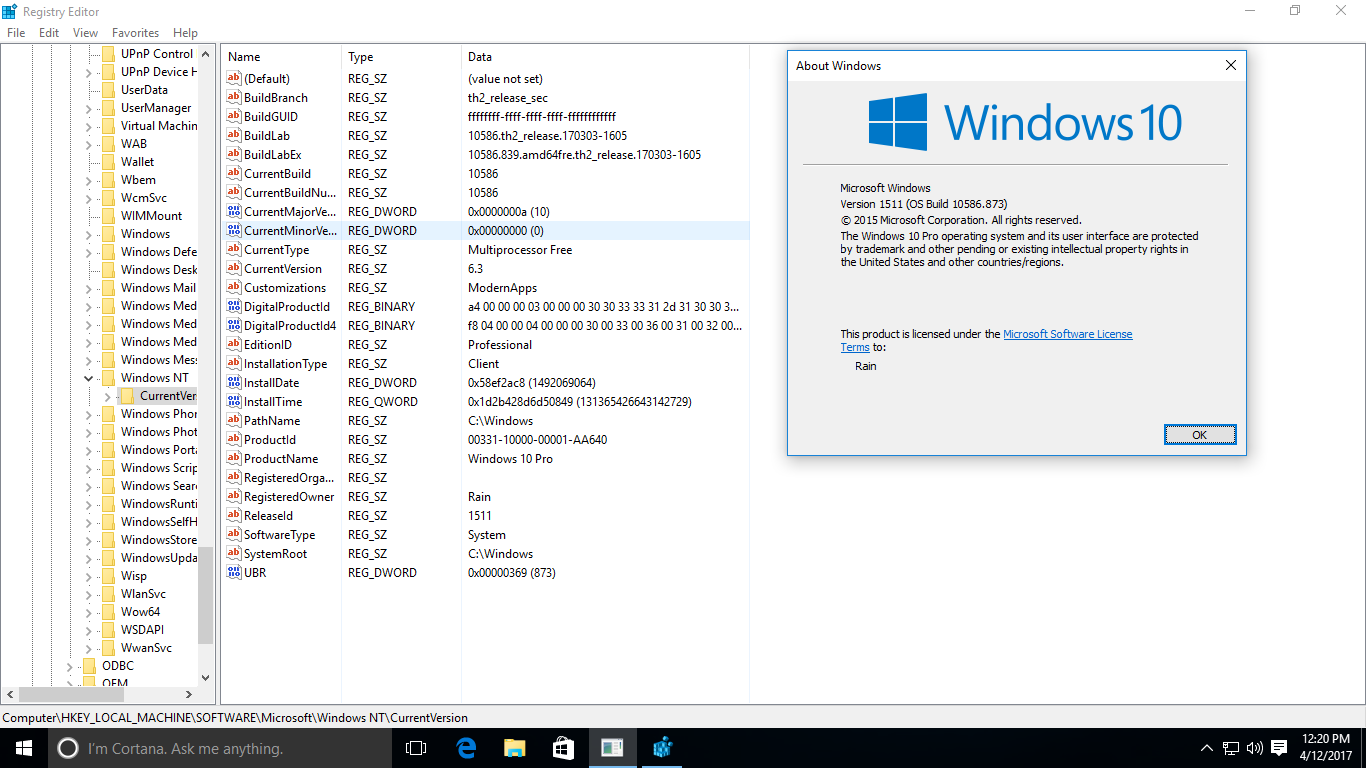The height and width of the screenshot is (768, 1366).
Task: Open the Edit menu
Action: [49, 33]
